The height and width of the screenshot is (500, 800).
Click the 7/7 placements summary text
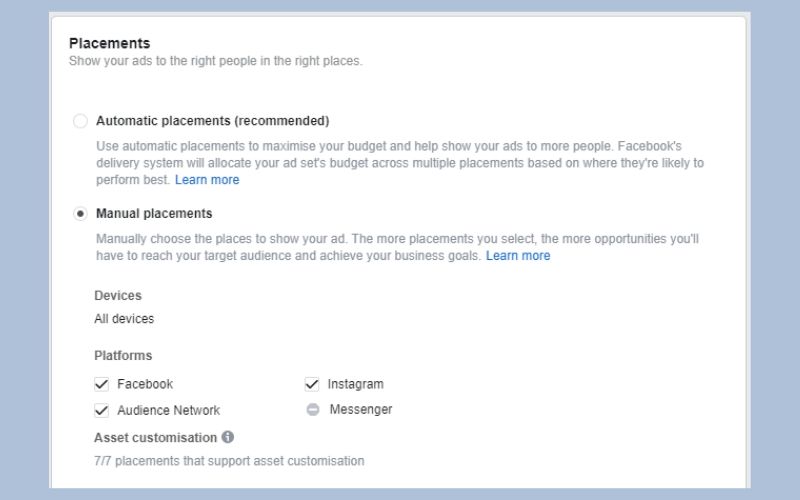click(x=229, y=461)
